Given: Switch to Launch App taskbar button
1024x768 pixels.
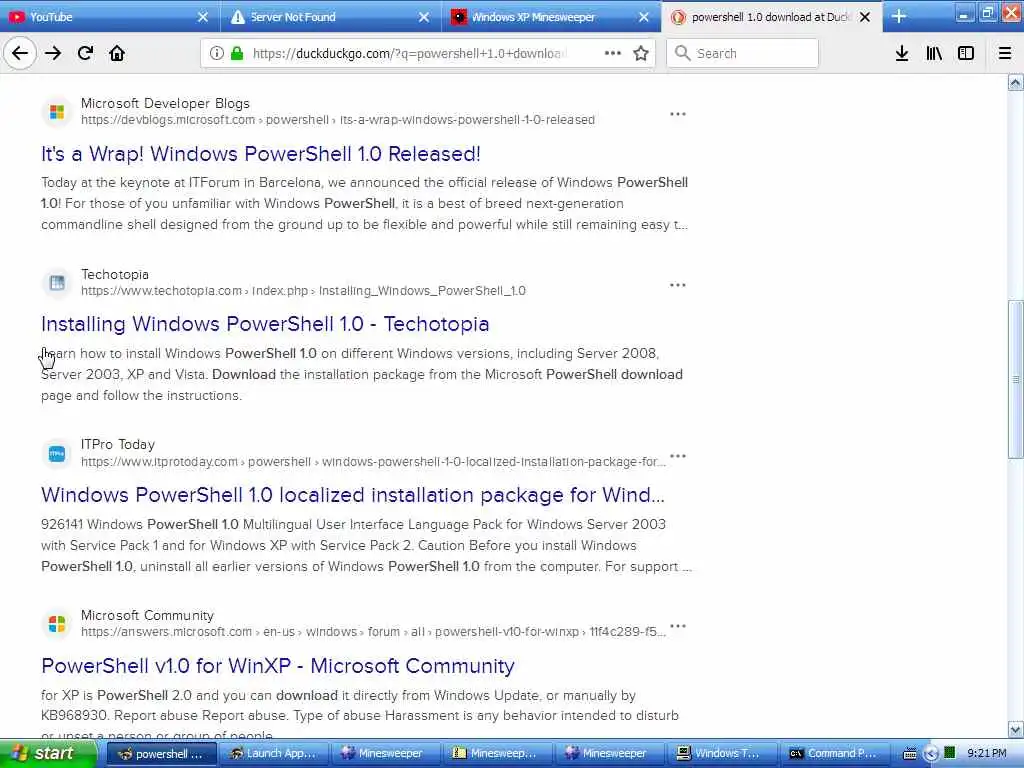Looking at the screenshot, I should (273, 754).
